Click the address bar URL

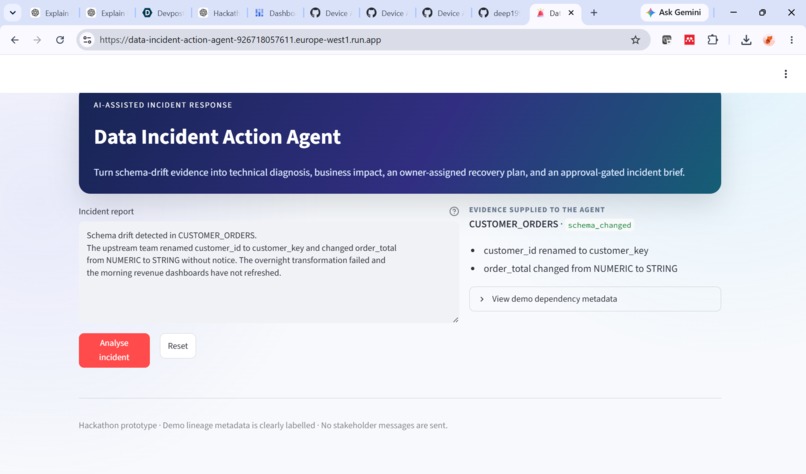240,40
